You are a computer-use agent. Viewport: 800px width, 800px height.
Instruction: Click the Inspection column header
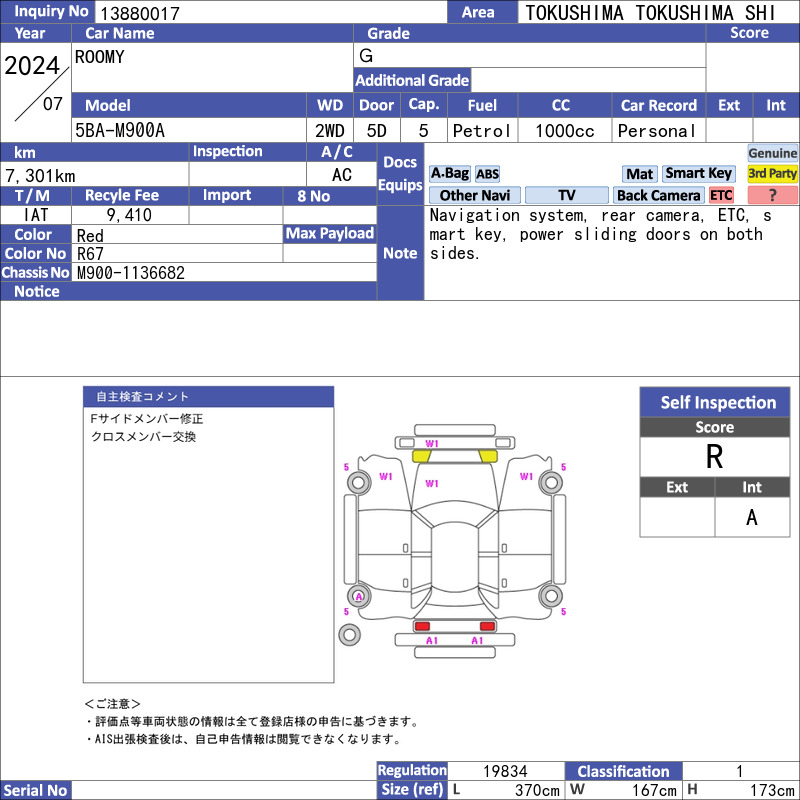pos(247,152)
